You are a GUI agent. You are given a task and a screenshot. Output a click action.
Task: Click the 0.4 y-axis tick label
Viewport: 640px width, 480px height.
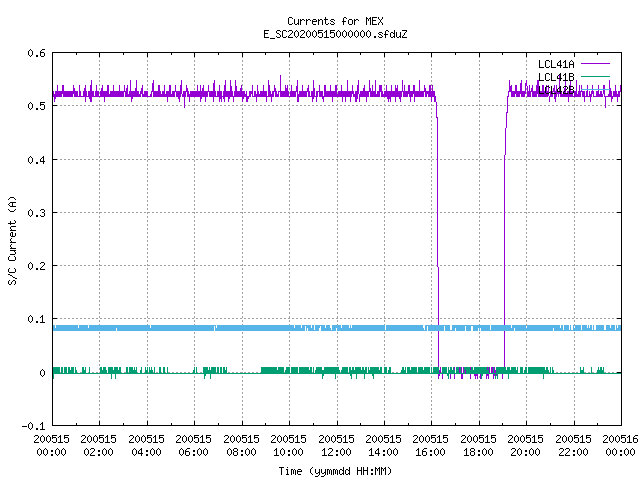pyautogui.click(x=36, y=160)
